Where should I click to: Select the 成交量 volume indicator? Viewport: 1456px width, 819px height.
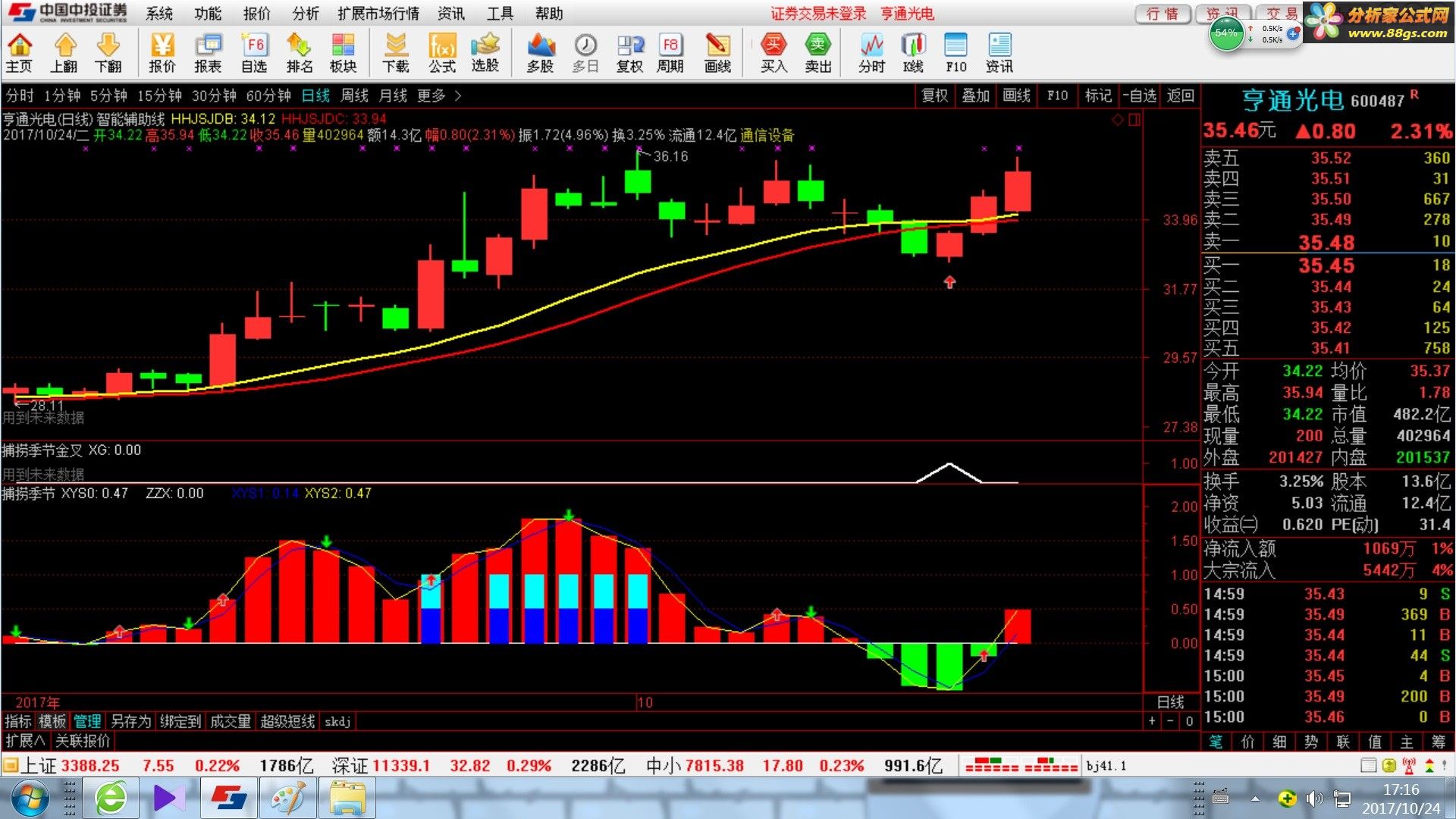point(231,721)
